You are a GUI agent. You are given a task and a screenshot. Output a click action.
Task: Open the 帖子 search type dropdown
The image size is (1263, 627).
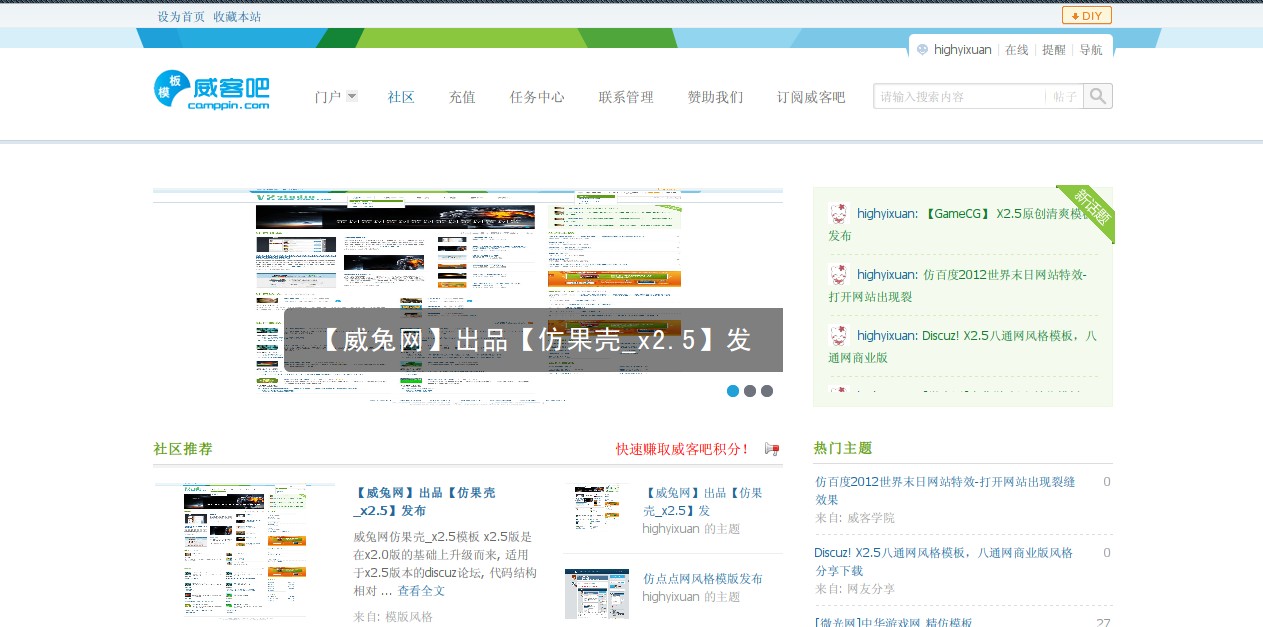tap(1064, 96)
